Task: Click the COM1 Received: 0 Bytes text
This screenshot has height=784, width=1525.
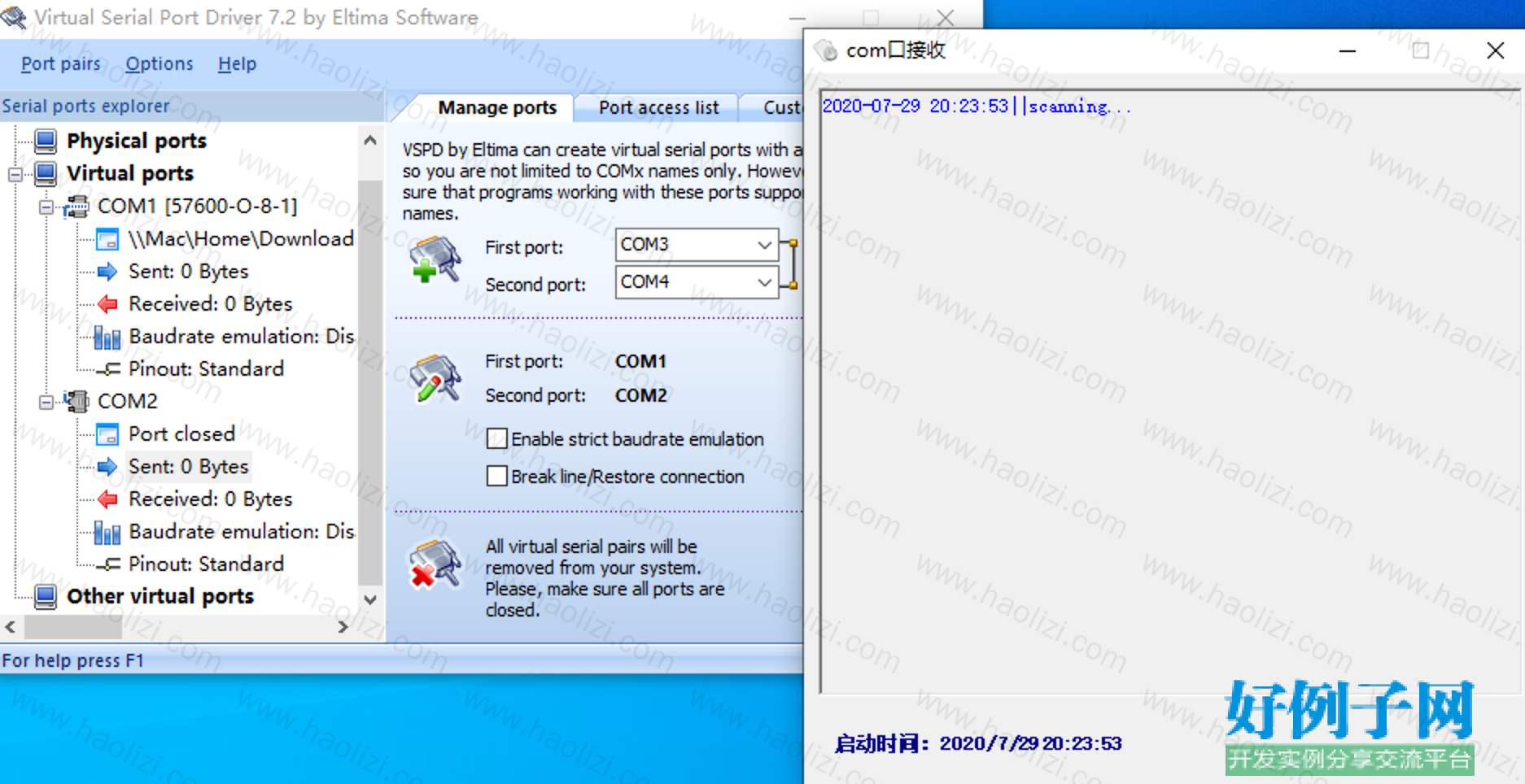Action: pyautogui.click(x=211, y=304)
